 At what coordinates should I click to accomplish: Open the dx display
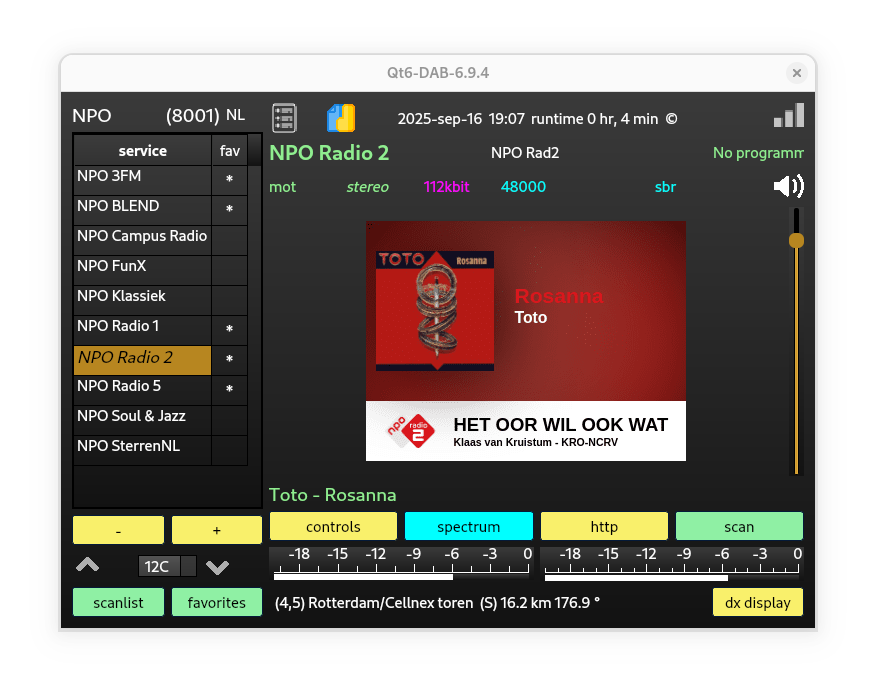coord(757,602)
